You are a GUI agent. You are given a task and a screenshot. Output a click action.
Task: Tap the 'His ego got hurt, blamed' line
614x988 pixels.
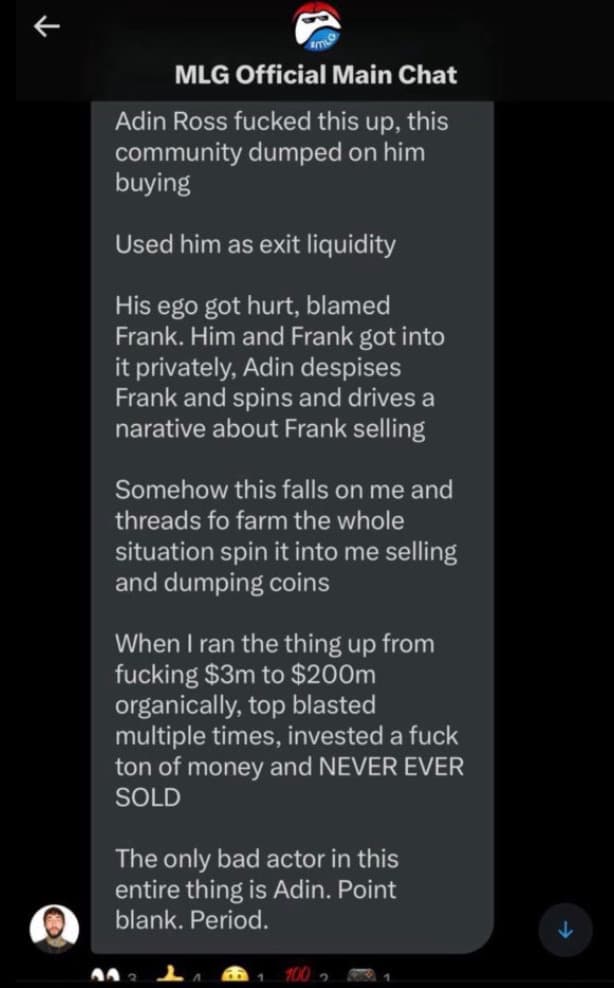pos(252,305)
